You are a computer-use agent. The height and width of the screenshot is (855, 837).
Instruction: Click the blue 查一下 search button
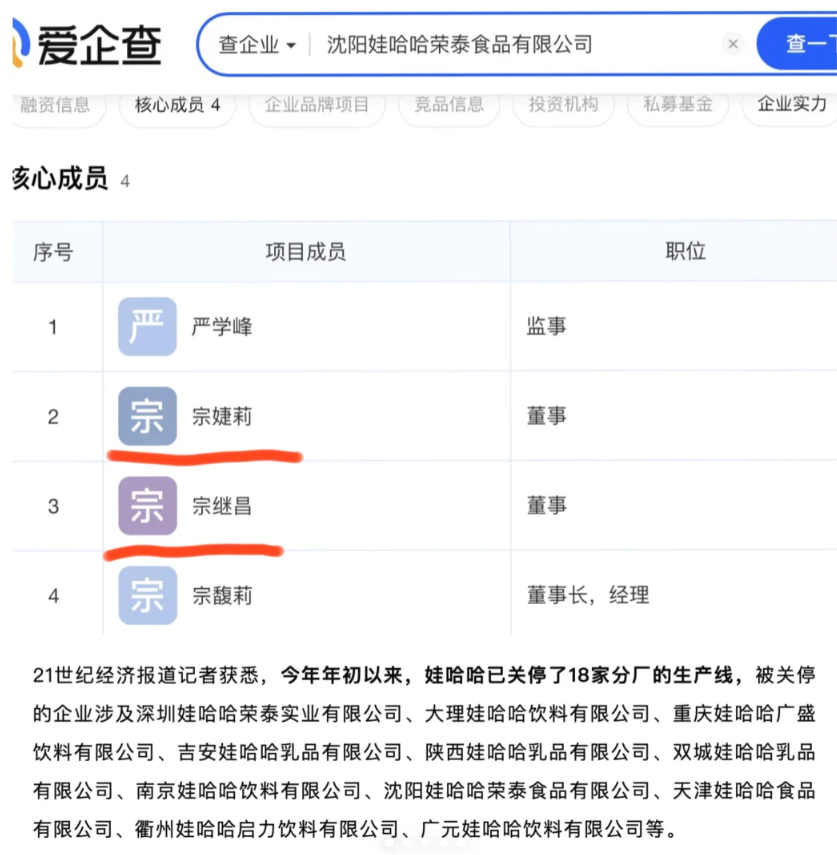(798, 44)
